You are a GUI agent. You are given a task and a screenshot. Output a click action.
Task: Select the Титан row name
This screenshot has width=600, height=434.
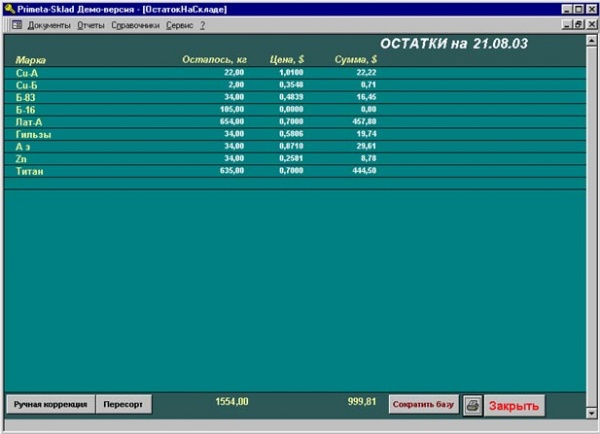(x=29, y=171)
